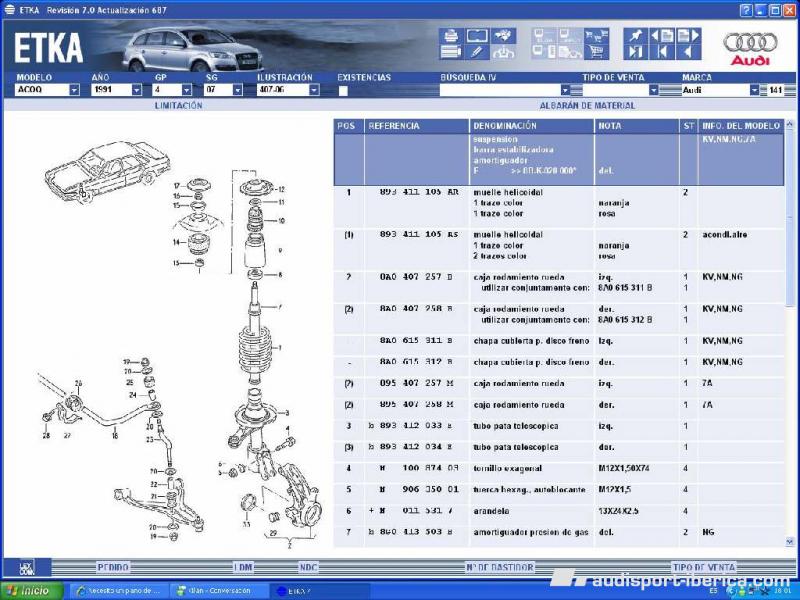Screen dimensions: 800x600
Task: Click the pushpin icon
Action: 635,36
